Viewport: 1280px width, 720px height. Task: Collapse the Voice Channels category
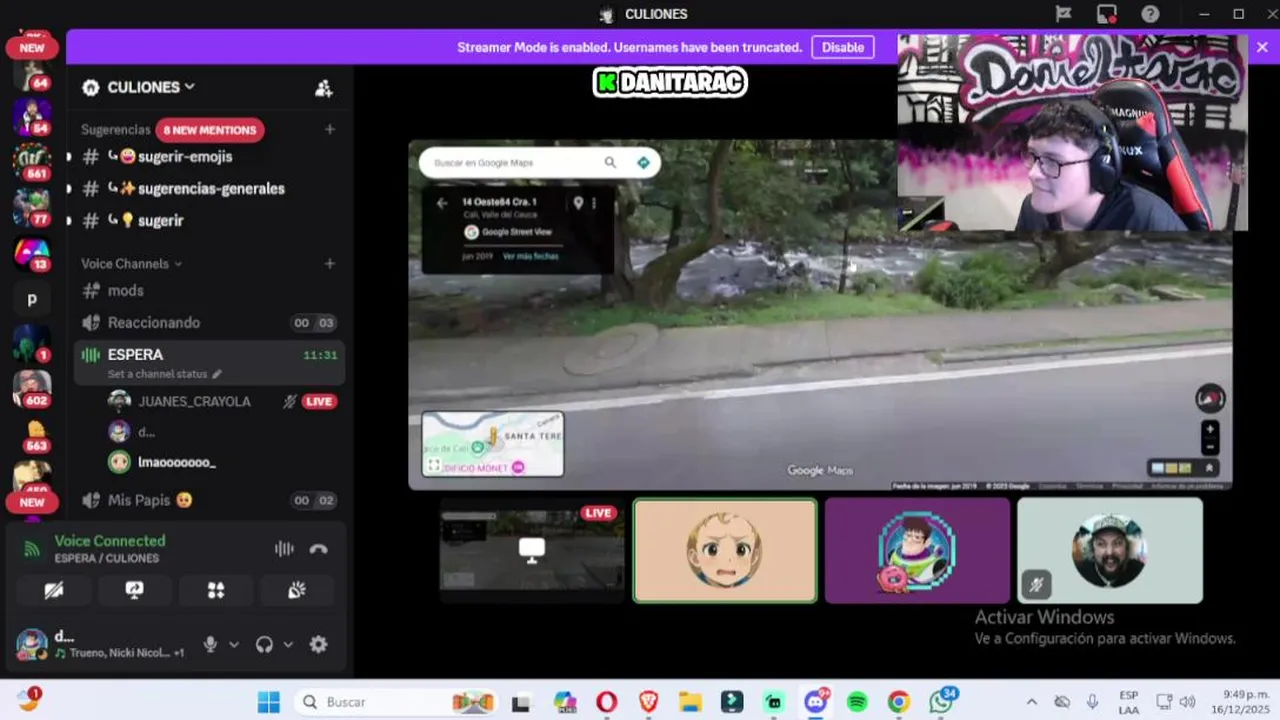point(132,264)
